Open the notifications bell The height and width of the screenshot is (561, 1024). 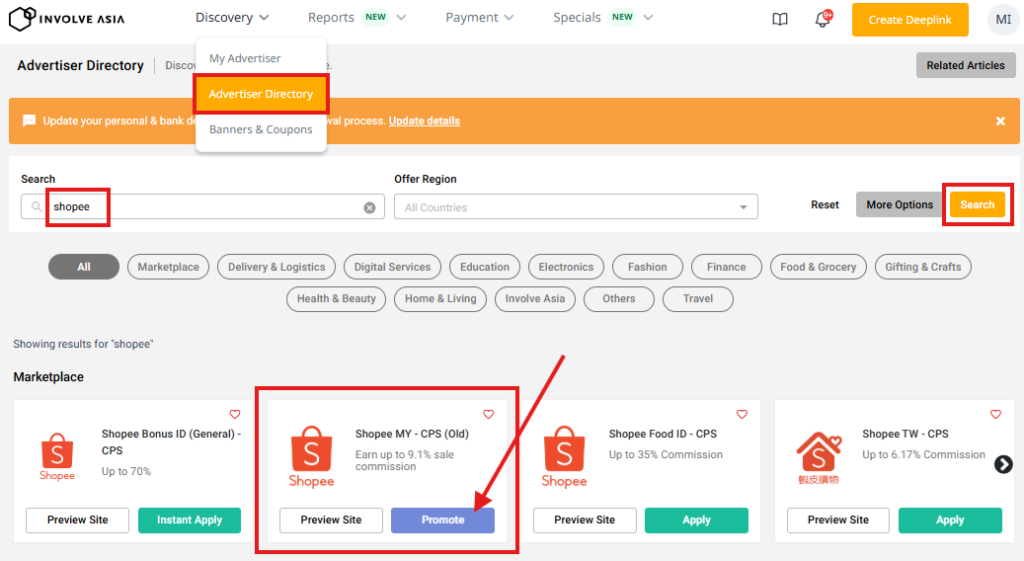(823, 19)
